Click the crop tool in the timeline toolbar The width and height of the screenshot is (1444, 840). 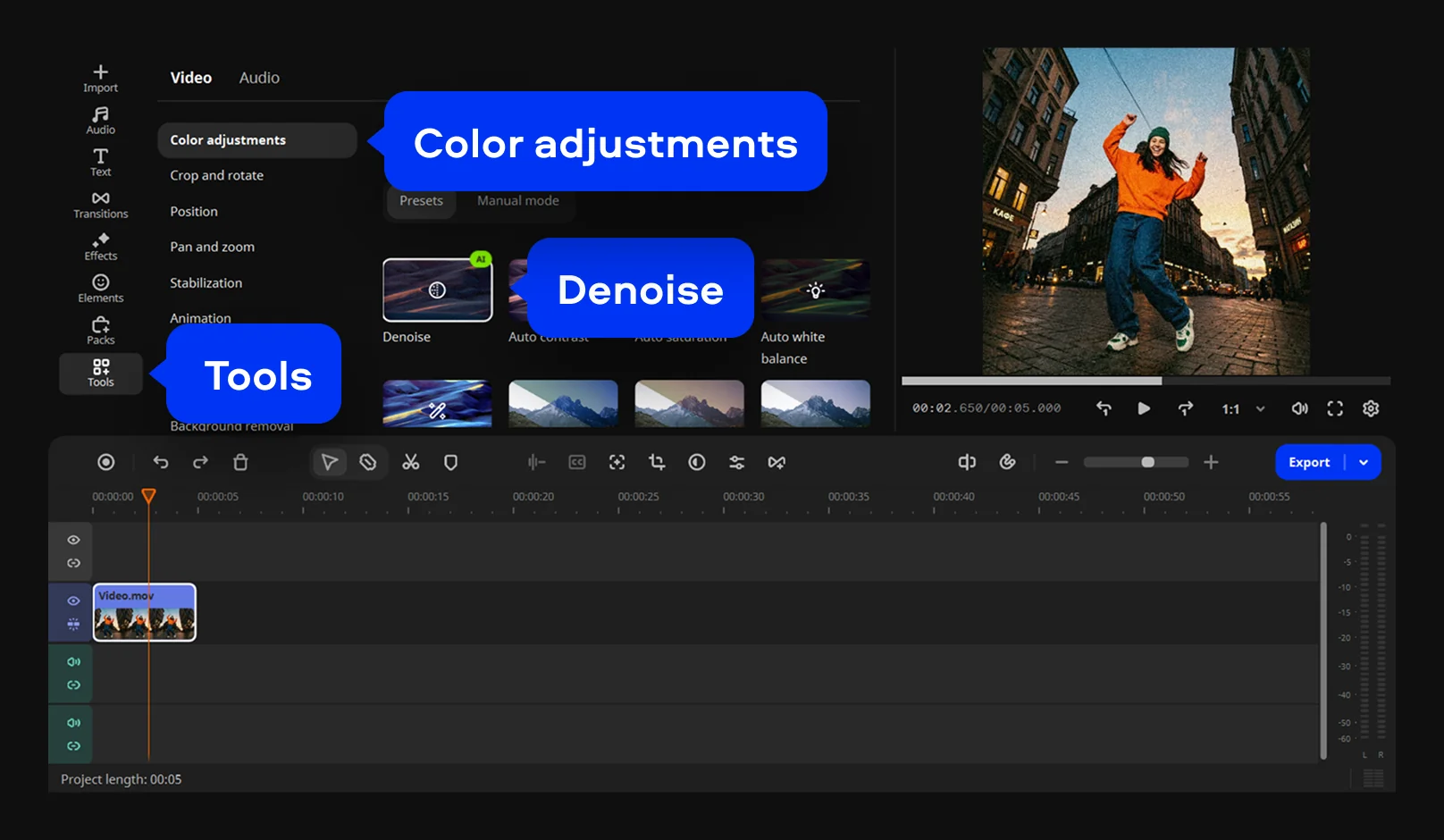657,462
